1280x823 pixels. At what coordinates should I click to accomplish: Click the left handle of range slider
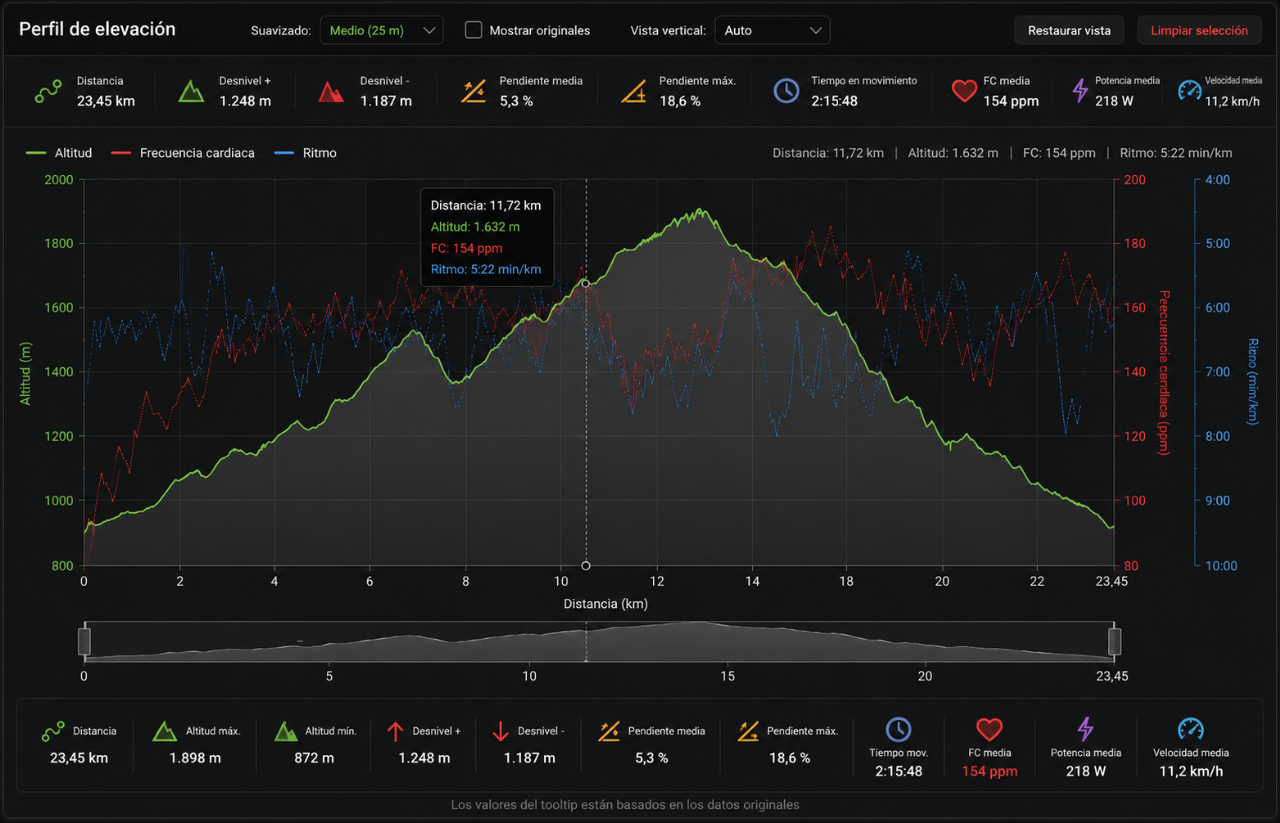[85, 641]
